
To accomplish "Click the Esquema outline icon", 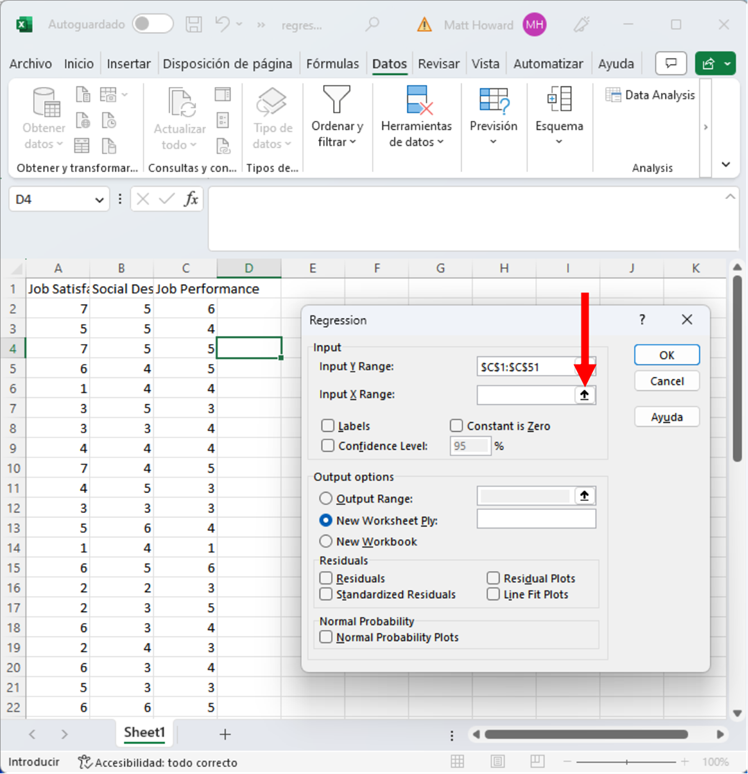I will (559, 100).
